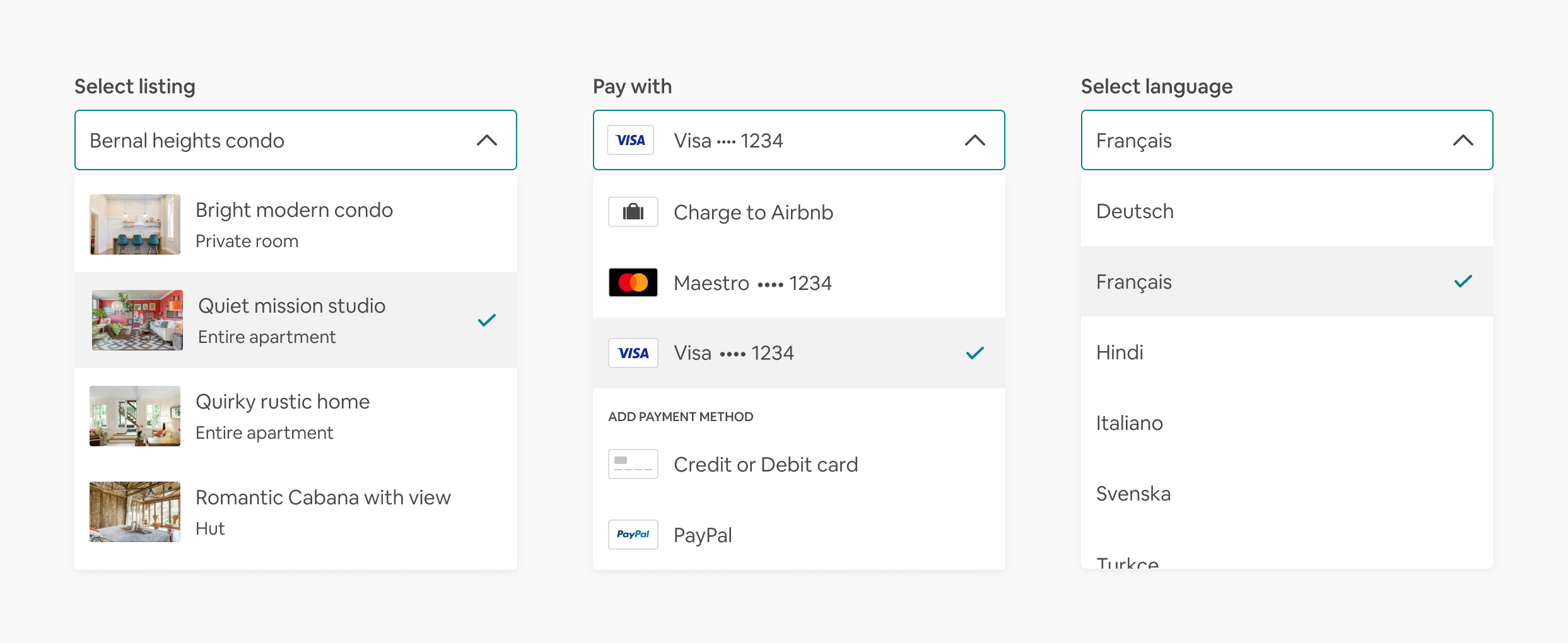
Task: Click the Maestro card logo icon
Action: coord(633,282)
